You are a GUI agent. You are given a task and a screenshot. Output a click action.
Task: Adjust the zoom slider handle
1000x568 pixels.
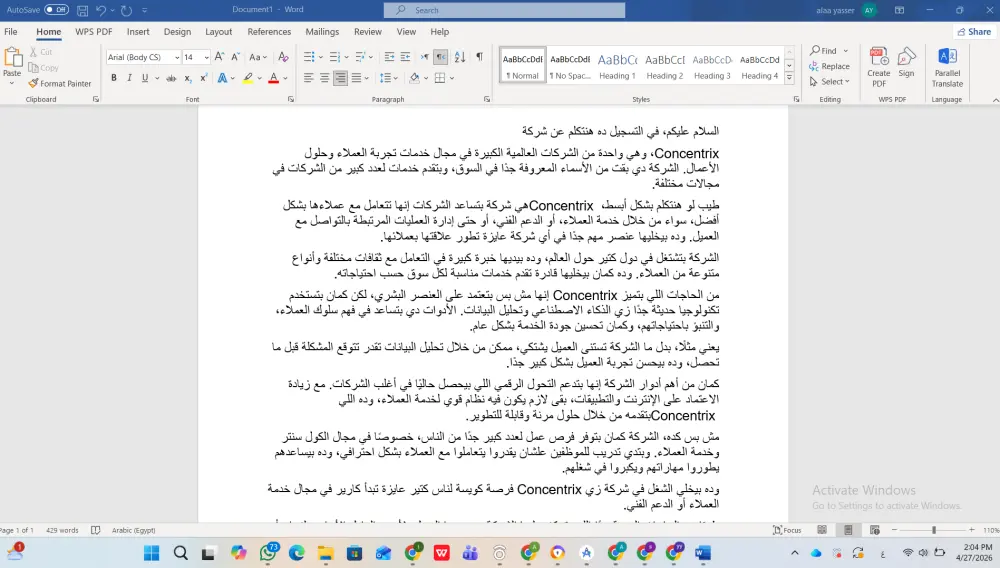click(934, 530)
